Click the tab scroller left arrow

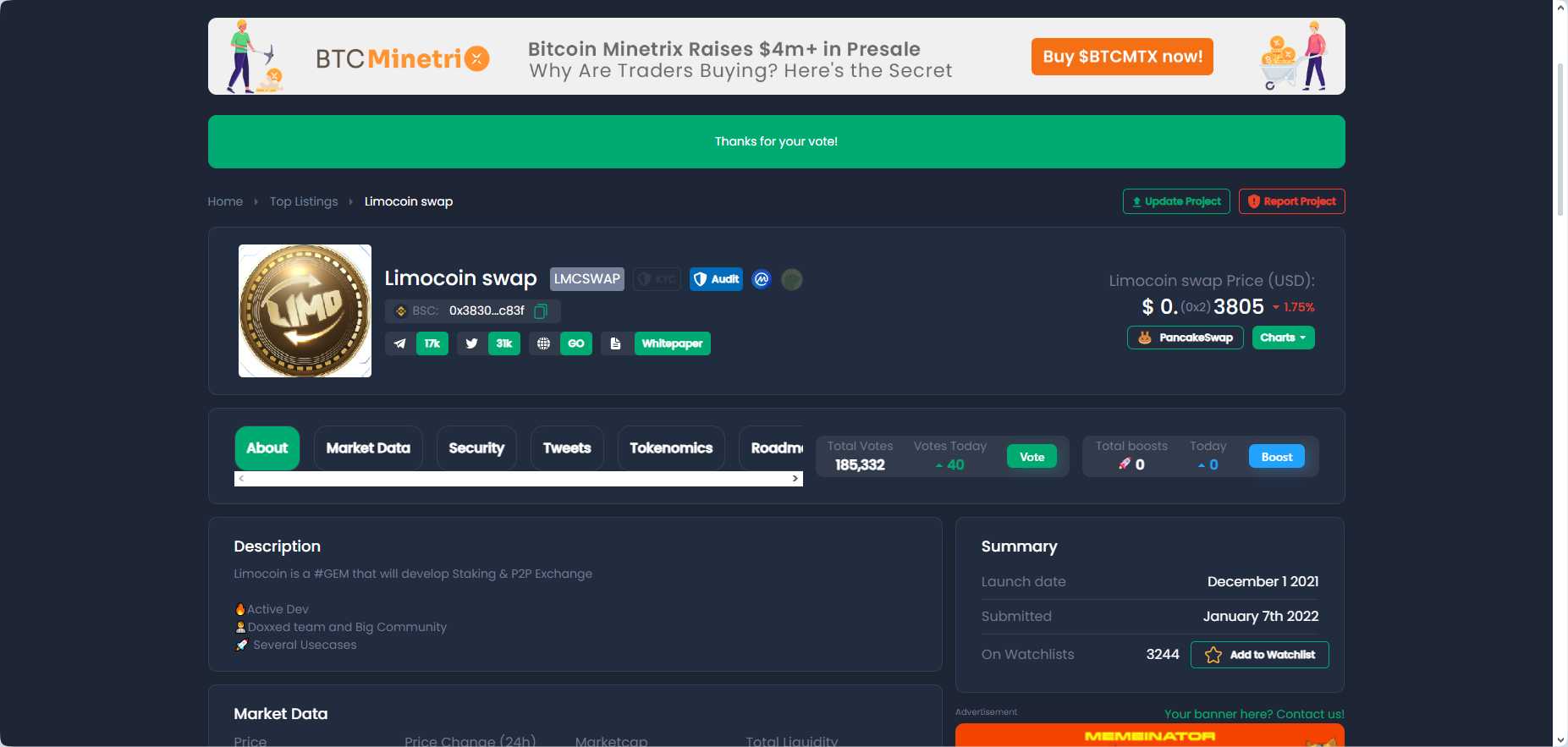coord(241,479)
